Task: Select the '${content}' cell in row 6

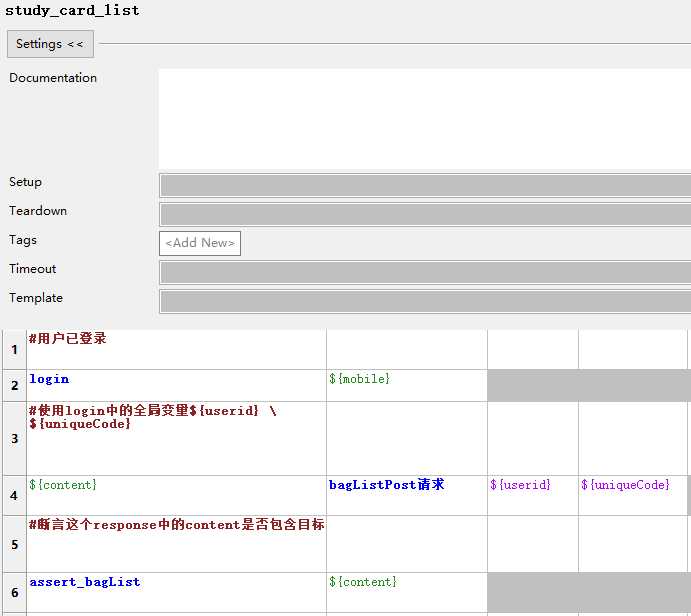Action: click(407, 593)
